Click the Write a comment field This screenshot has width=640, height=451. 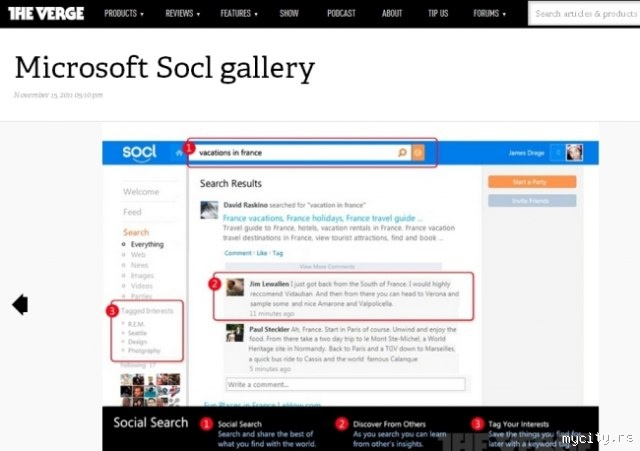345,384
